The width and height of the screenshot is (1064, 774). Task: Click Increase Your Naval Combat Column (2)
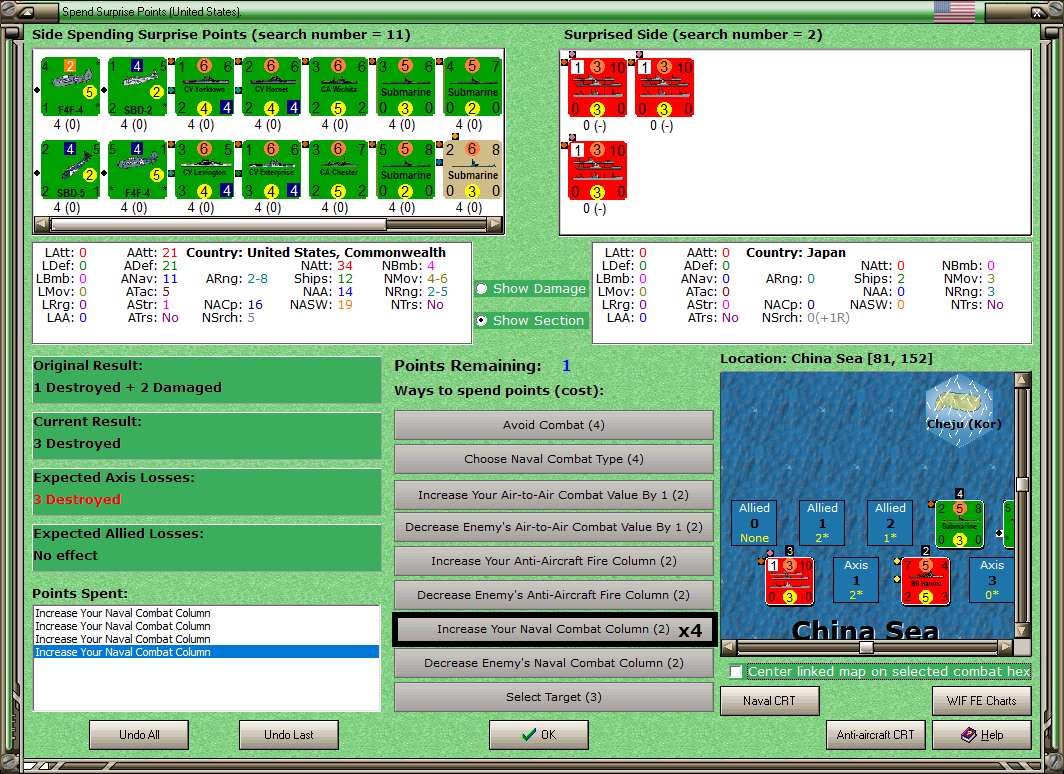(554, 630)
